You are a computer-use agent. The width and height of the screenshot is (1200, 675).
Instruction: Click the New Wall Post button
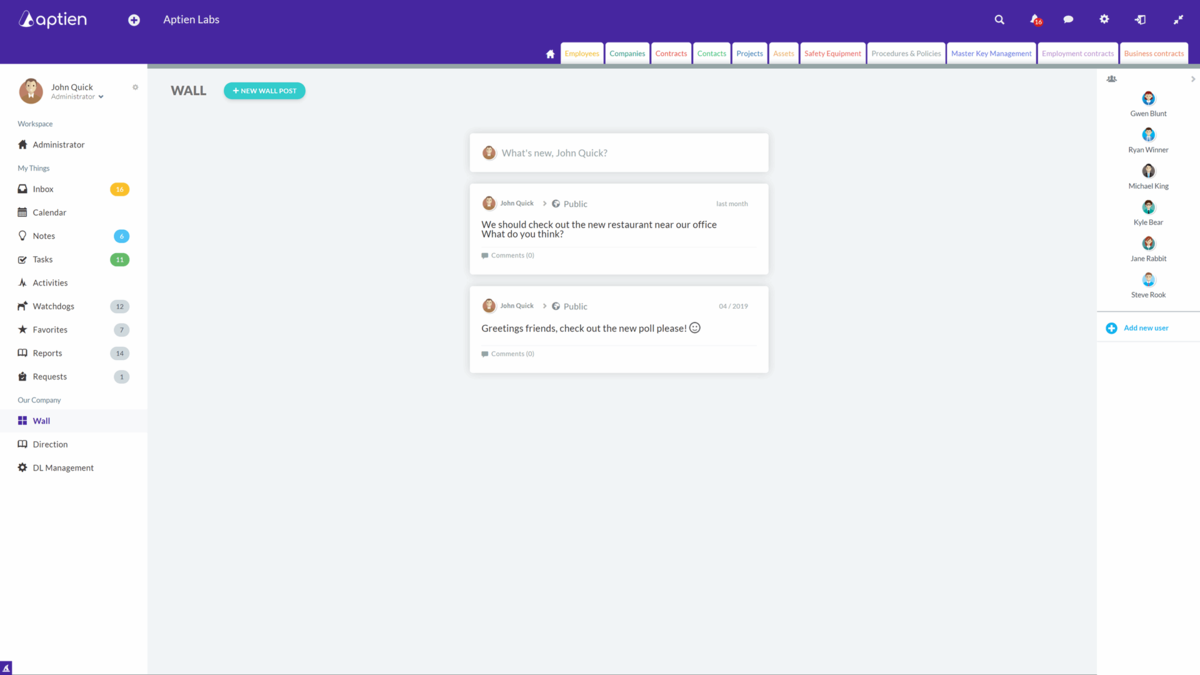[x=265, y=91]
